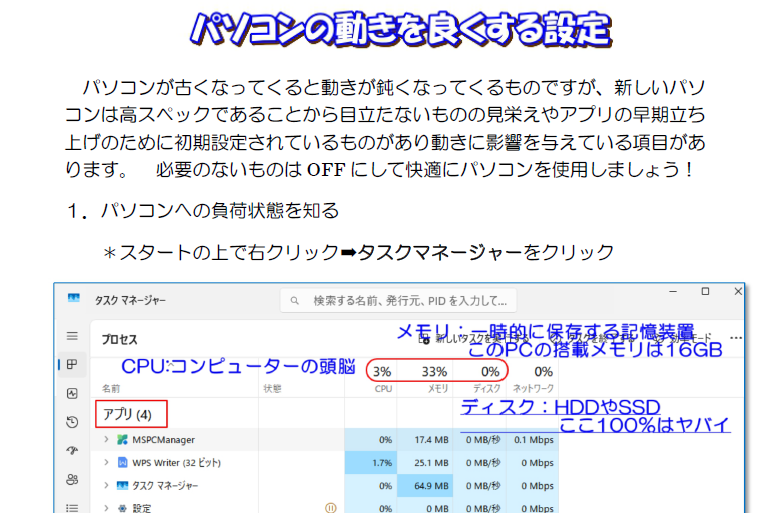Open the Users page from the sidebar

(x=72, y=480)
